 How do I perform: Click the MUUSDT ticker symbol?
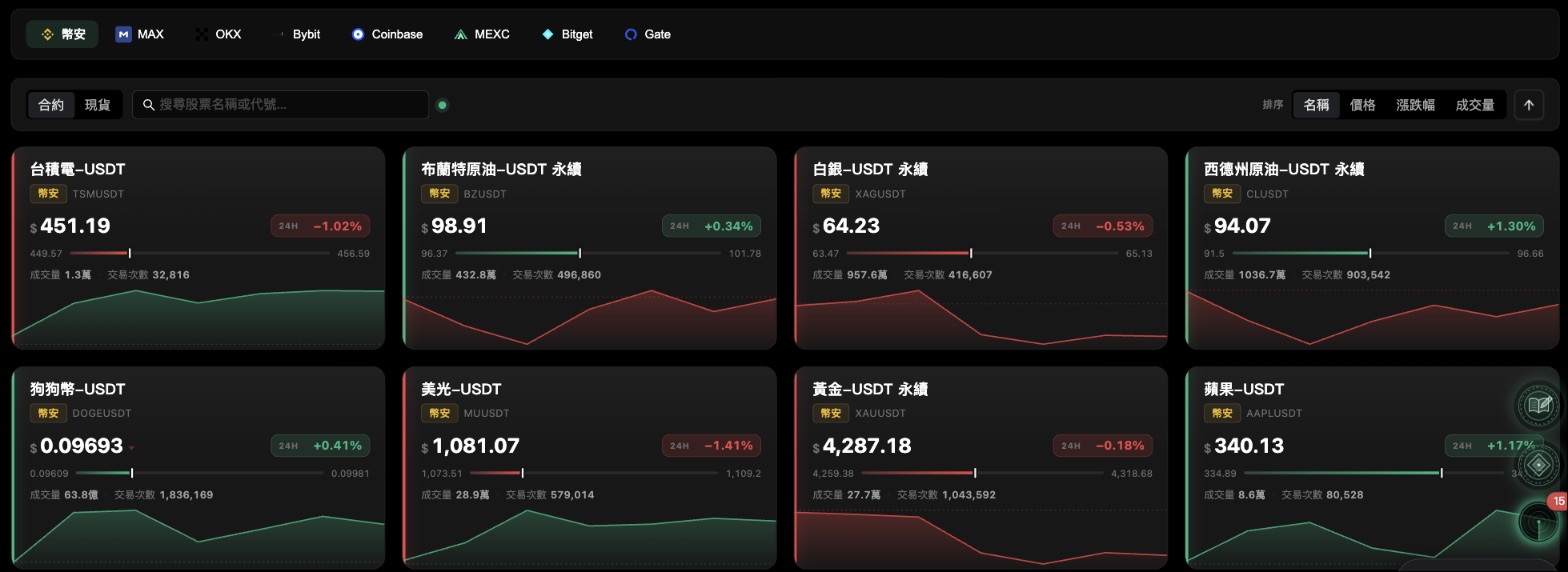coord(486,413)
